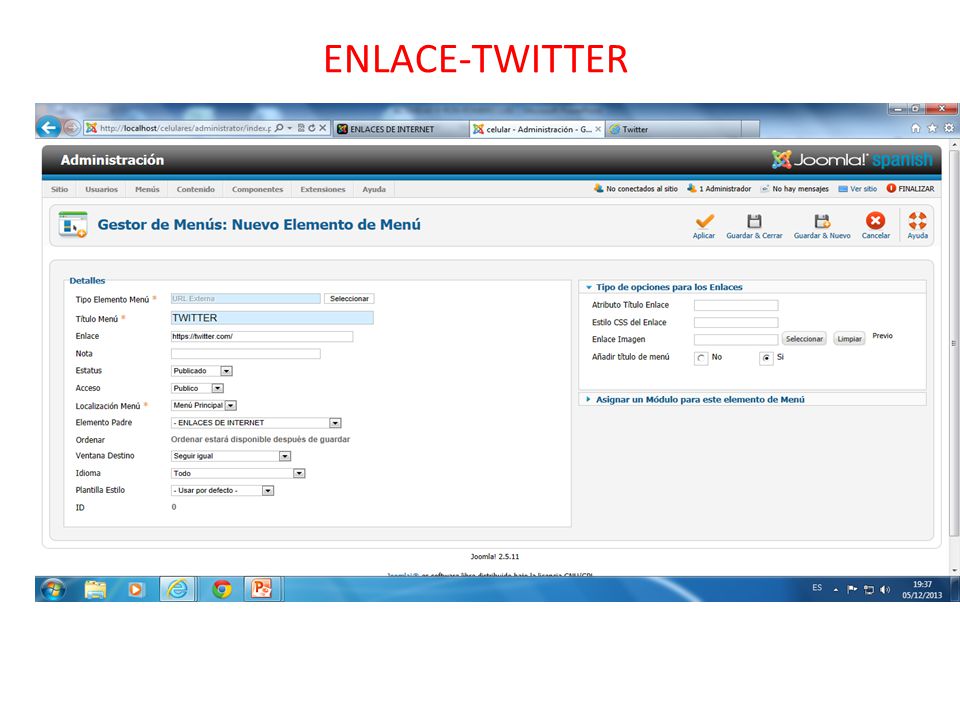960x720 pixels.
Task: Click the Windows Start button
Action: 53,590
